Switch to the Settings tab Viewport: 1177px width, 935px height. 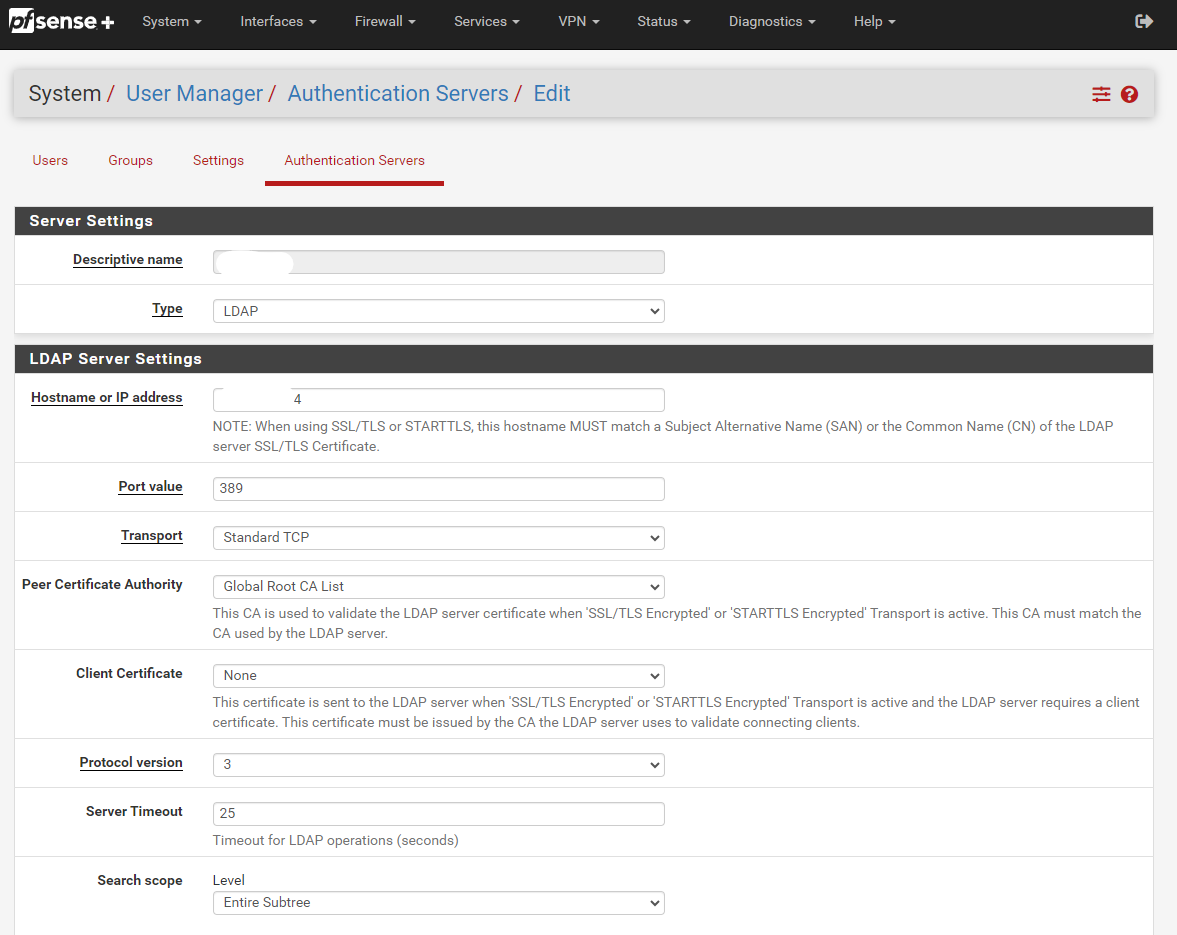(x=218, y=160)
